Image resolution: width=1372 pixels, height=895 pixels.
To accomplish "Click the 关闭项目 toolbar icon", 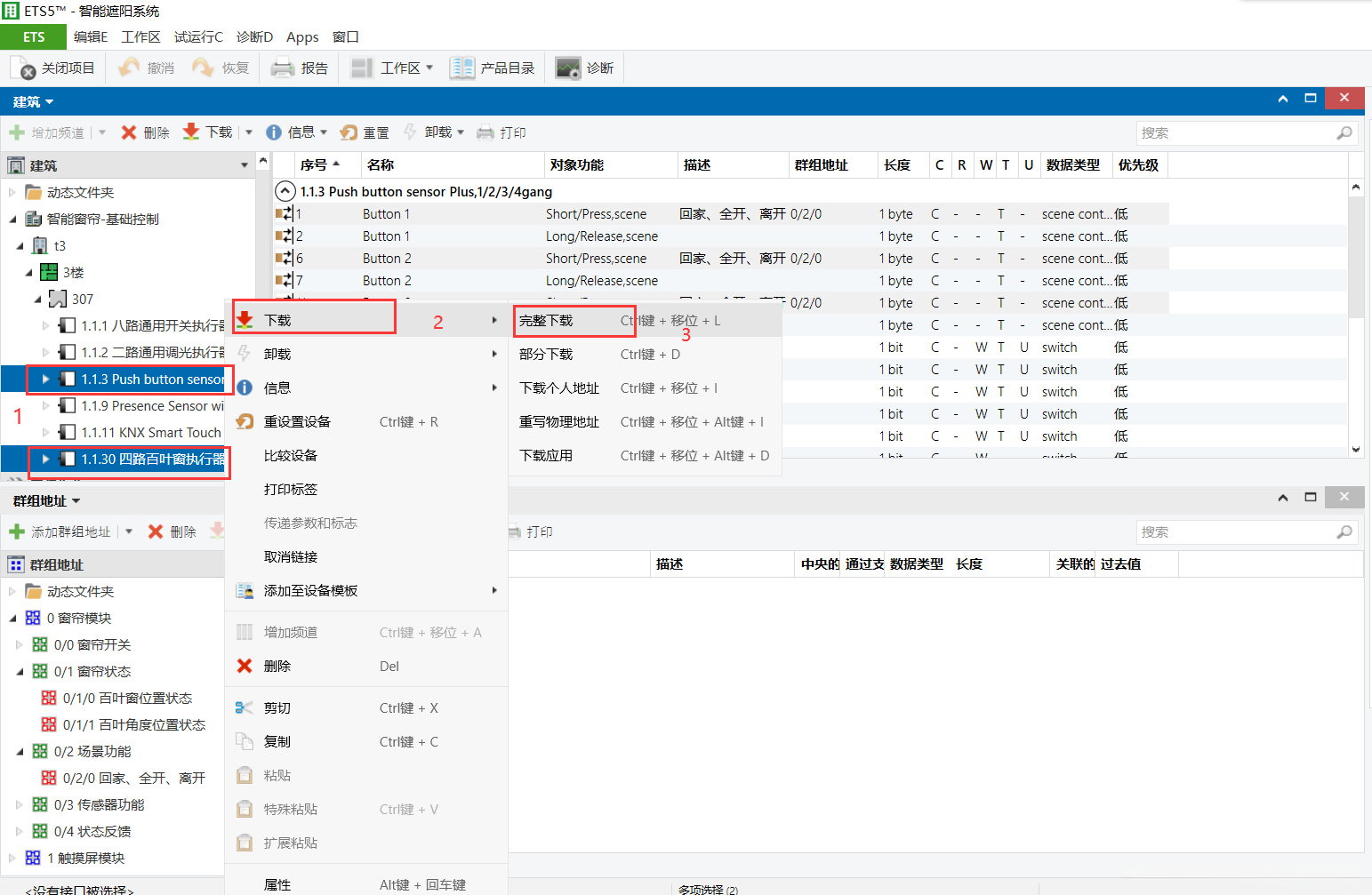I will tap(23, 68).
